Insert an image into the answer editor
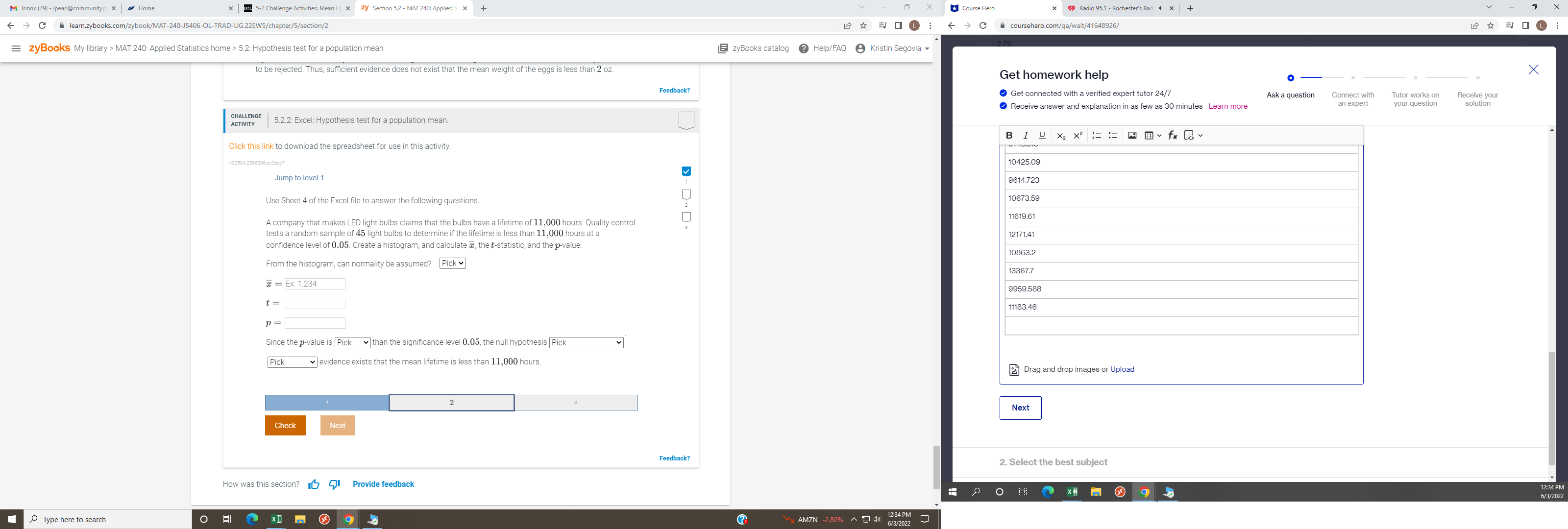 pyautogui.click(x=1132, y=135)
